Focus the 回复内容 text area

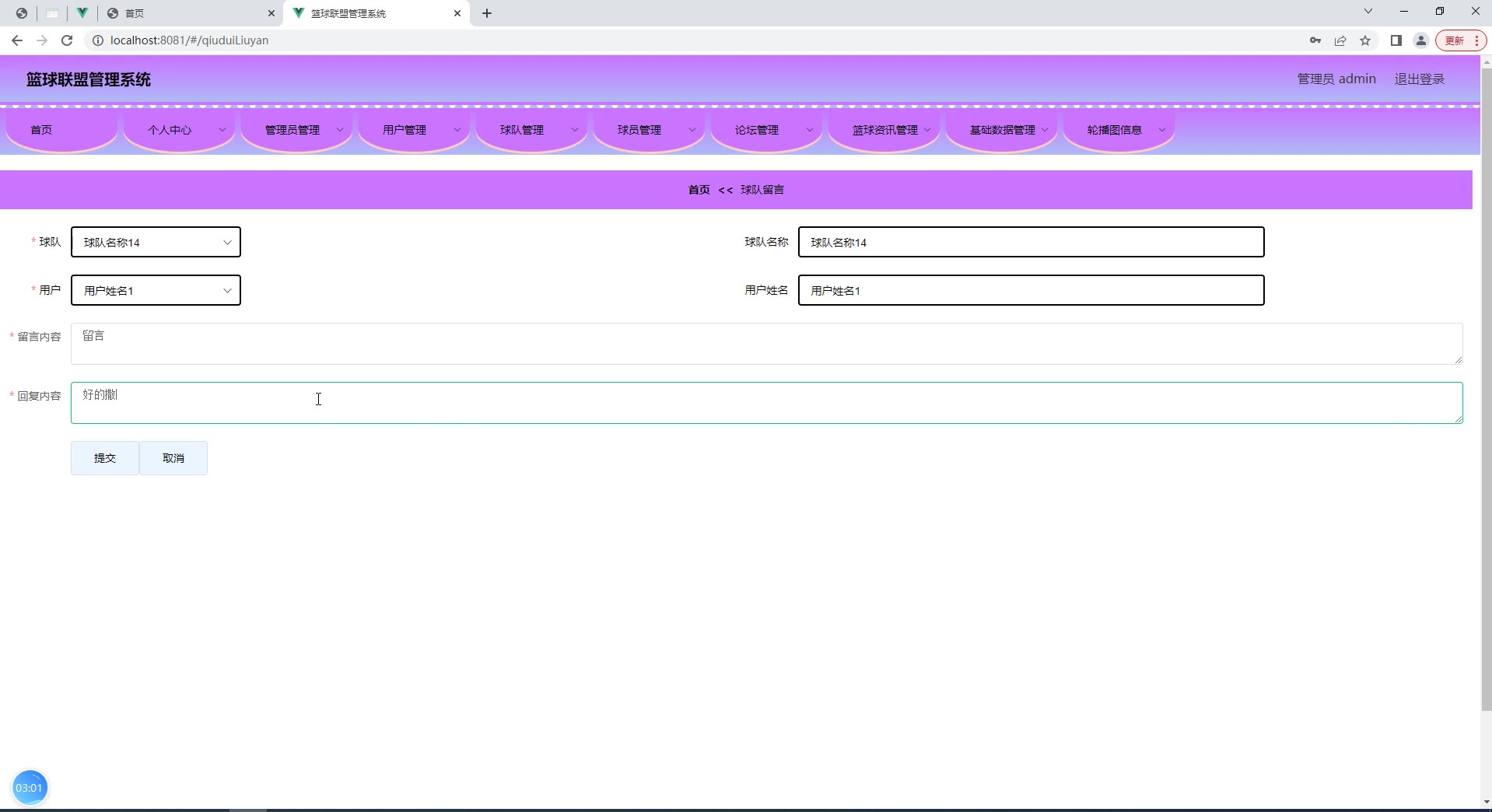point(766,403)
